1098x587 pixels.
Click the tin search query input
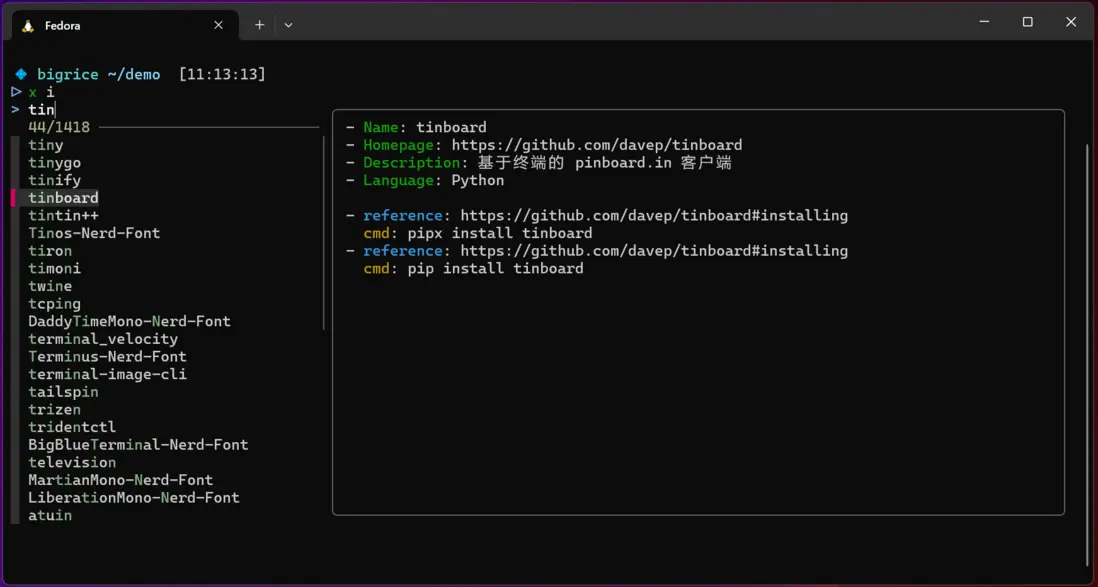41,109
